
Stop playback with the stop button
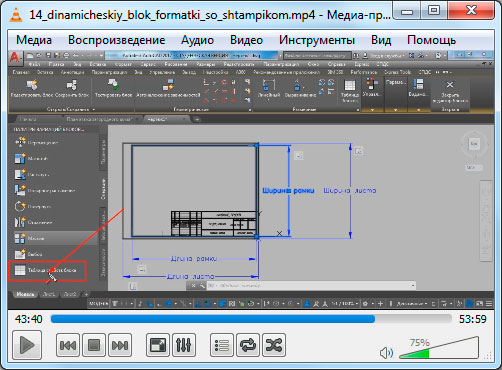click(94, 345)
